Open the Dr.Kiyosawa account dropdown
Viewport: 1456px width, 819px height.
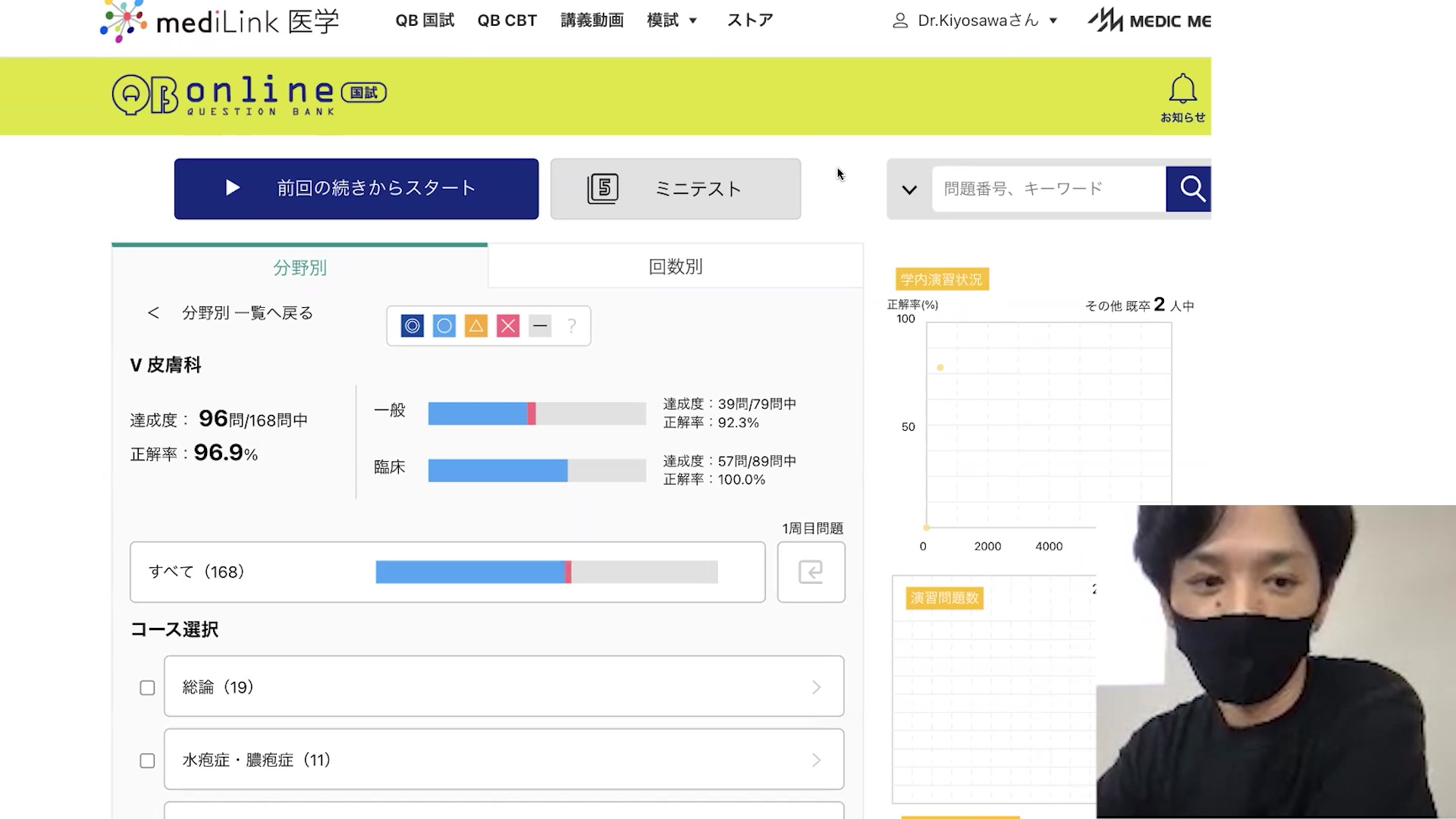977,20
